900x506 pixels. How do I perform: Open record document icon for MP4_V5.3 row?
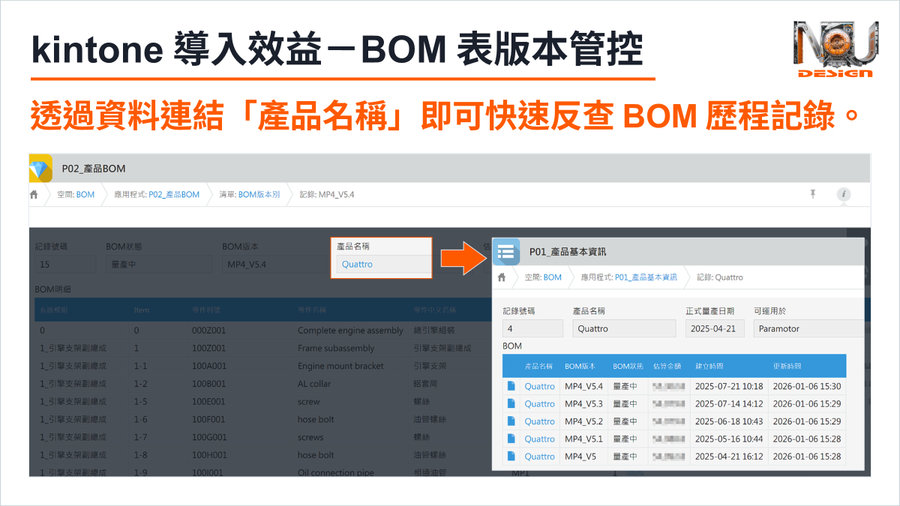511,403
